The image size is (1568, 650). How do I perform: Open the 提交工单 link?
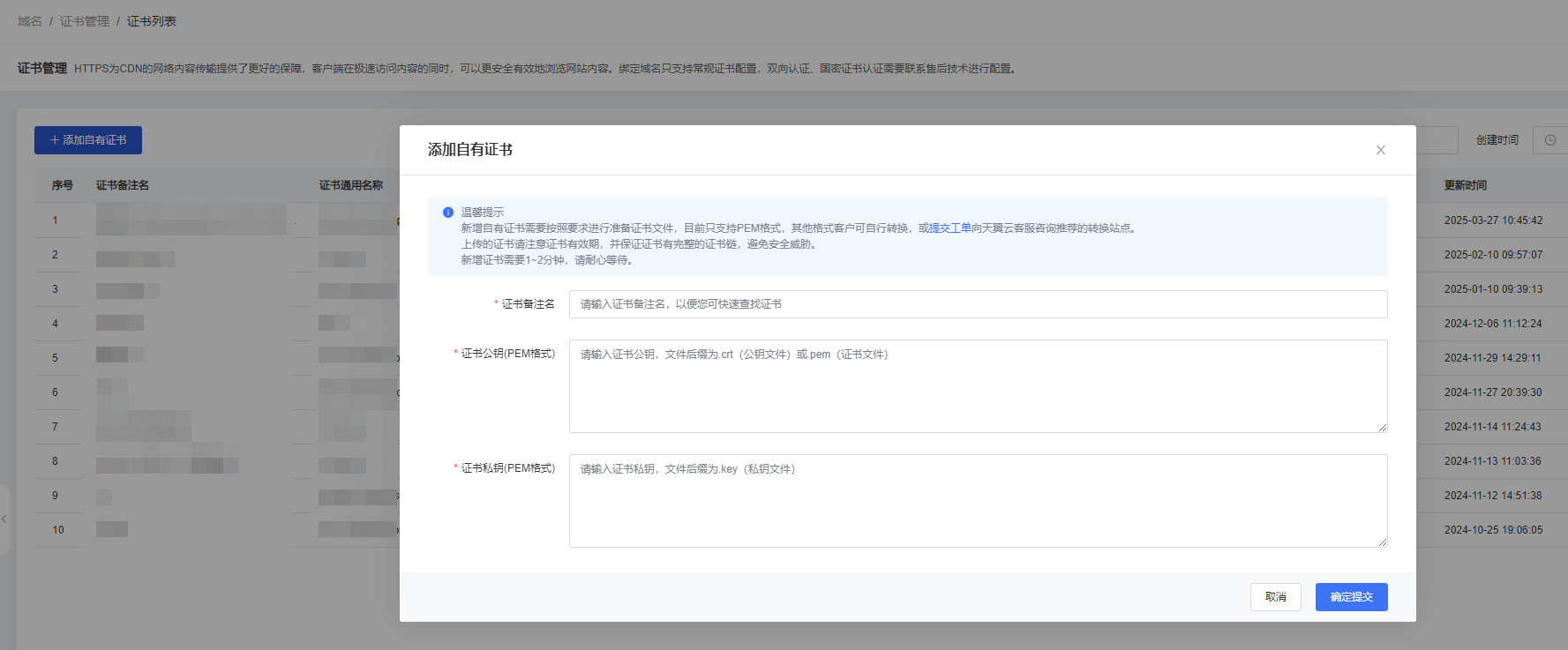pyautogui.click(x=950, y=228)
